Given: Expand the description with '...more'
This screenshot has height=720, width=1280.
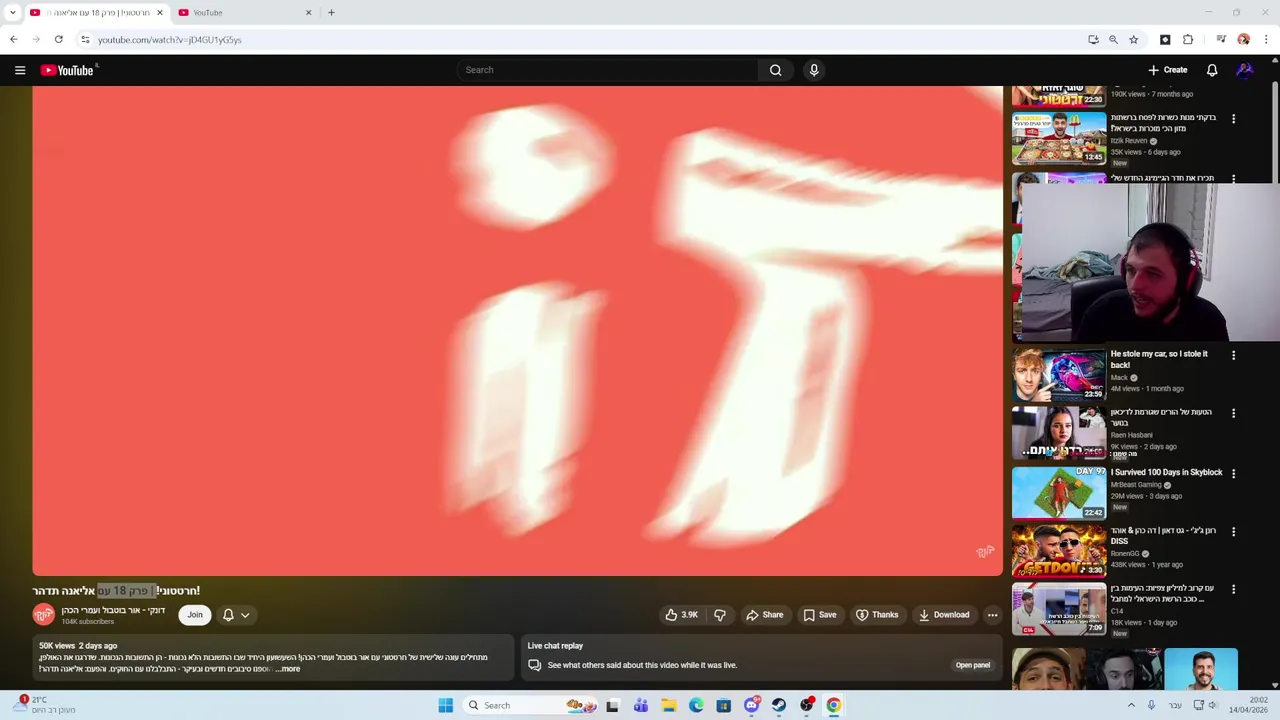Looking at the screenshot, I should tap(287, 669).
